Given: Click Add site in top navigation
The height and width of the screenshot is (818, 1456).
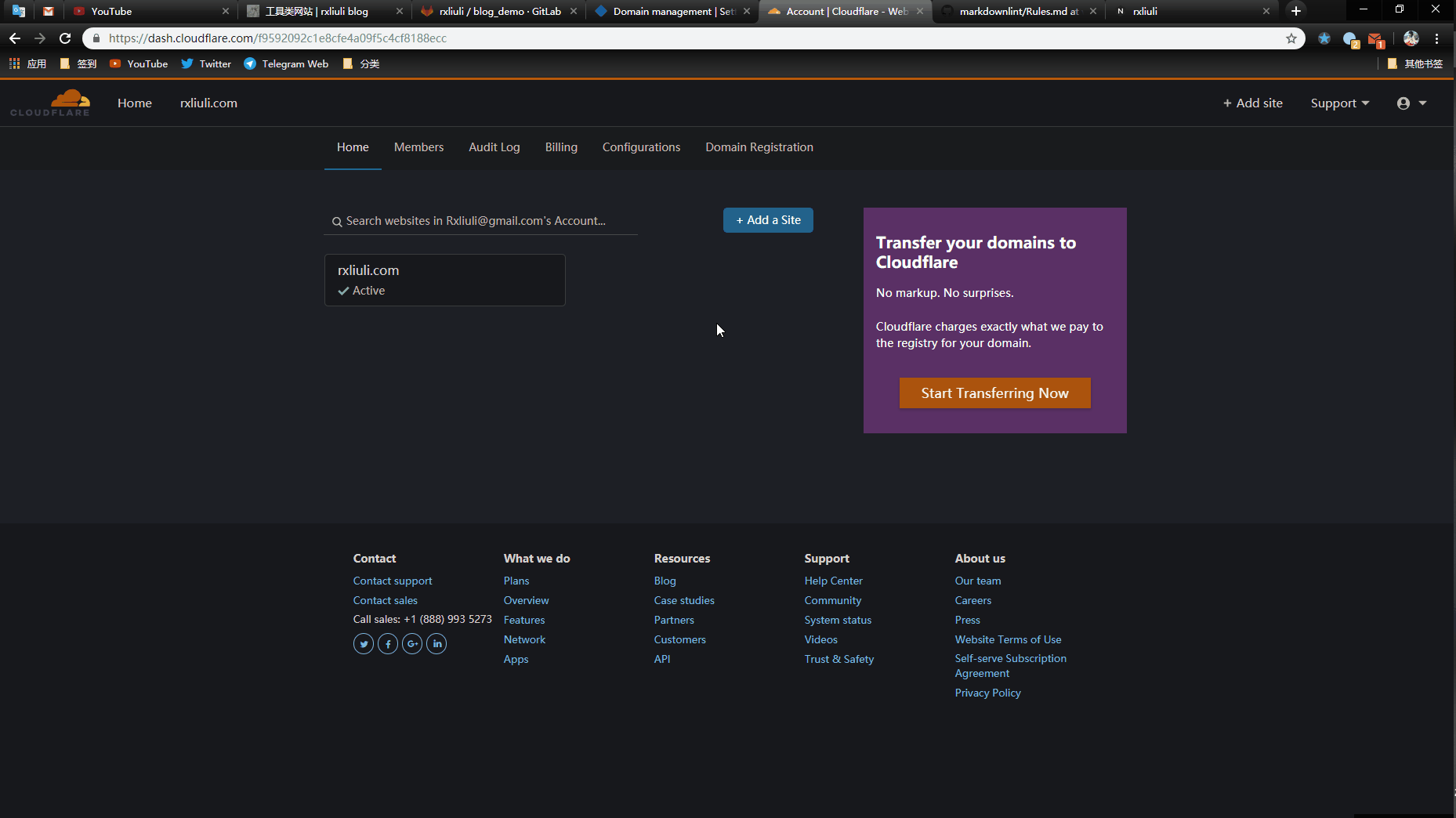Looking at the screenshot, I should point(1253,103).
